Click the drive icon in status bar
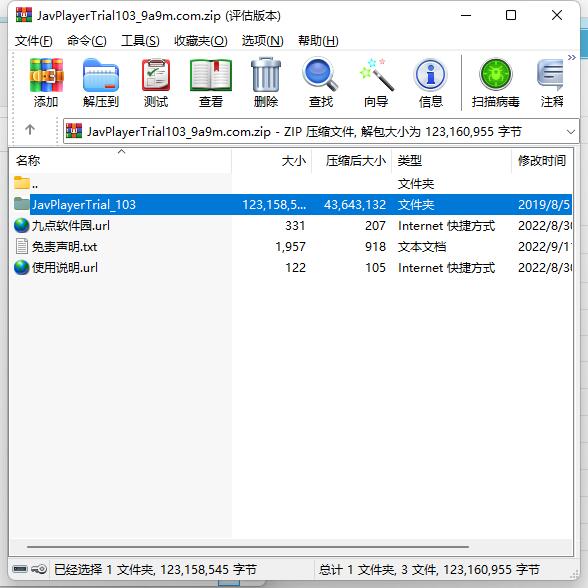 [x=20, y=569]
